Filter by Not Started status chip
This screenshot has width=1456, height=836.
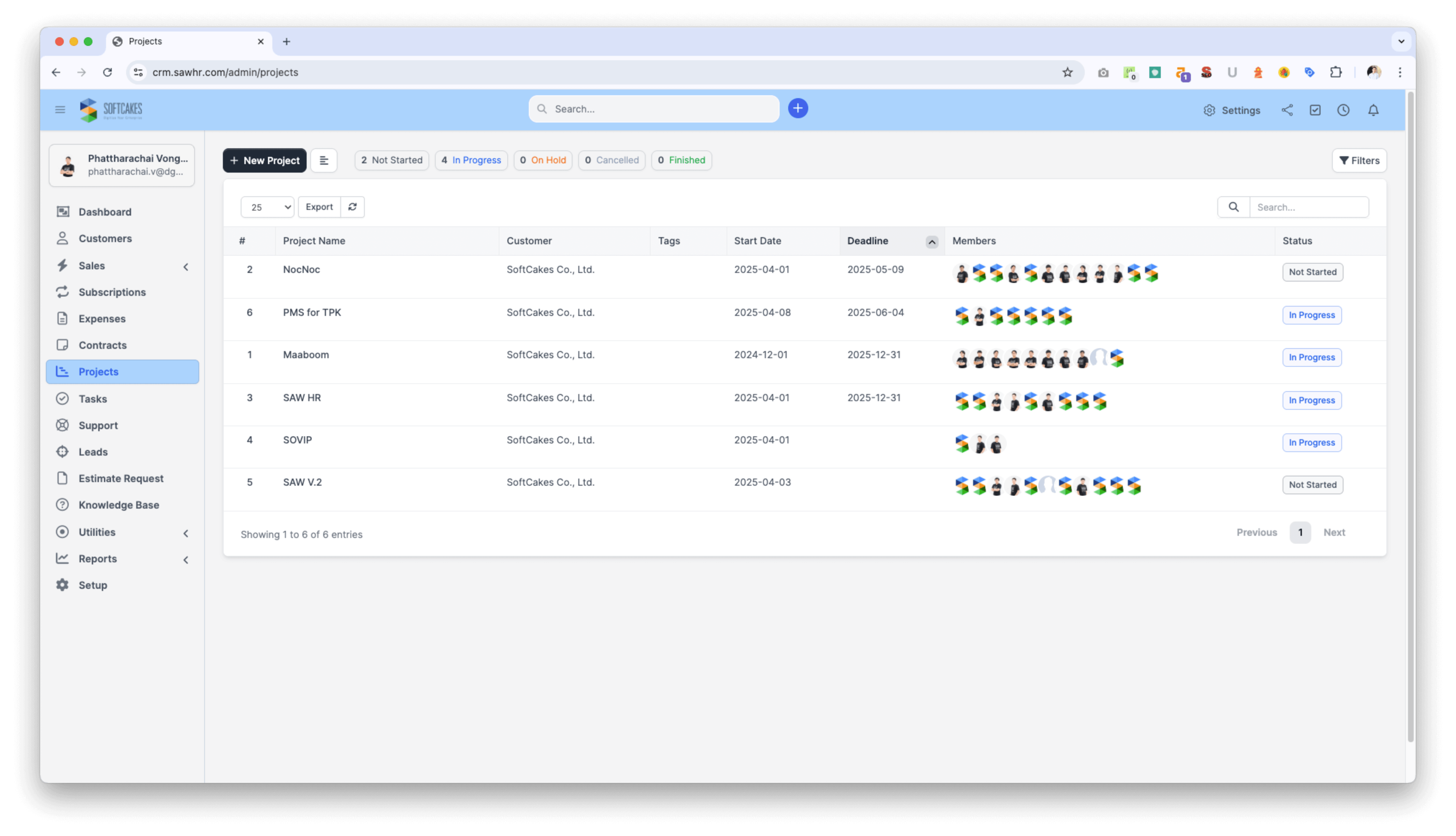(x=392, y=160)
